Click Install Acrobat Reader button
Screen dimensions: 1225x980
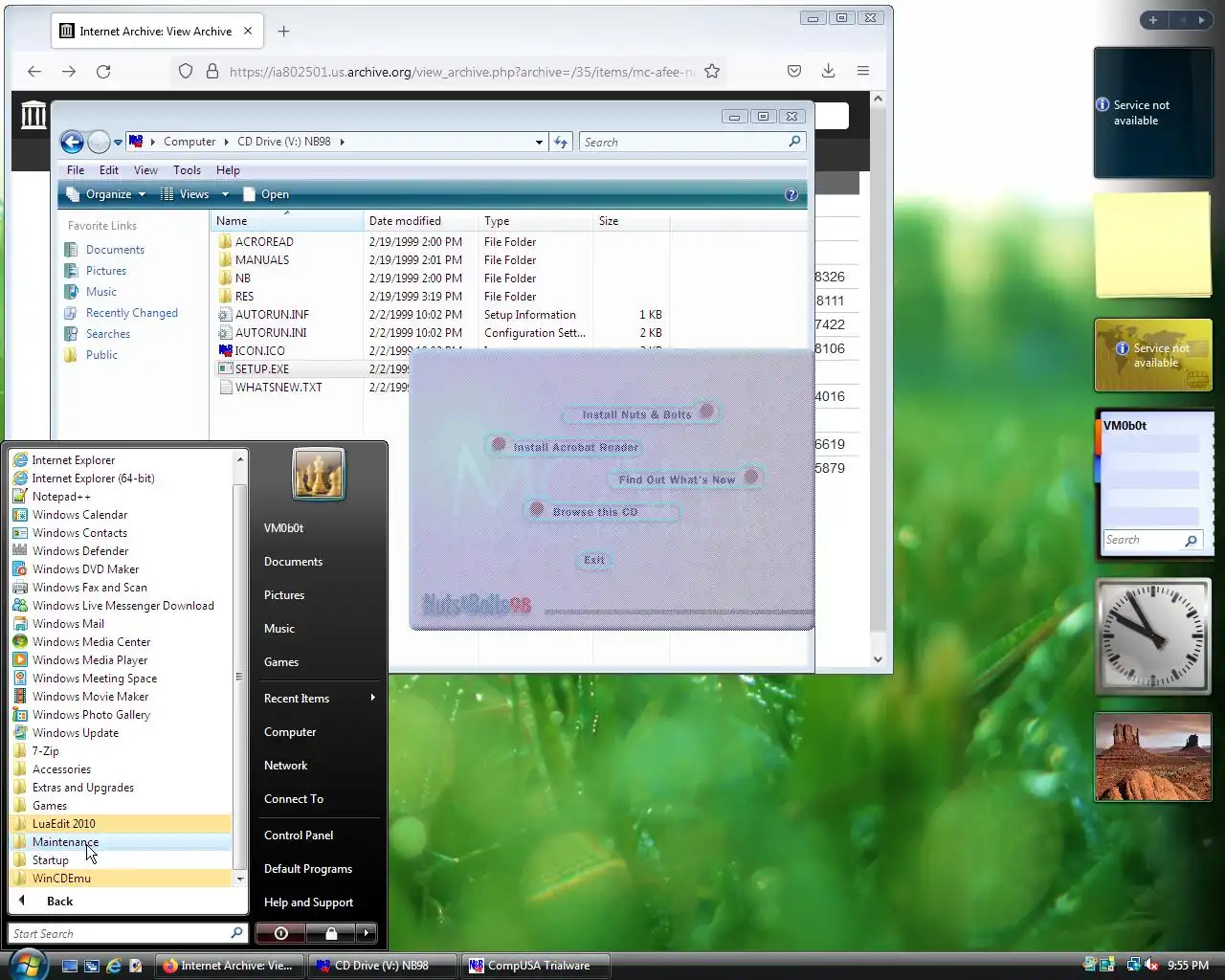coord(565,447)
